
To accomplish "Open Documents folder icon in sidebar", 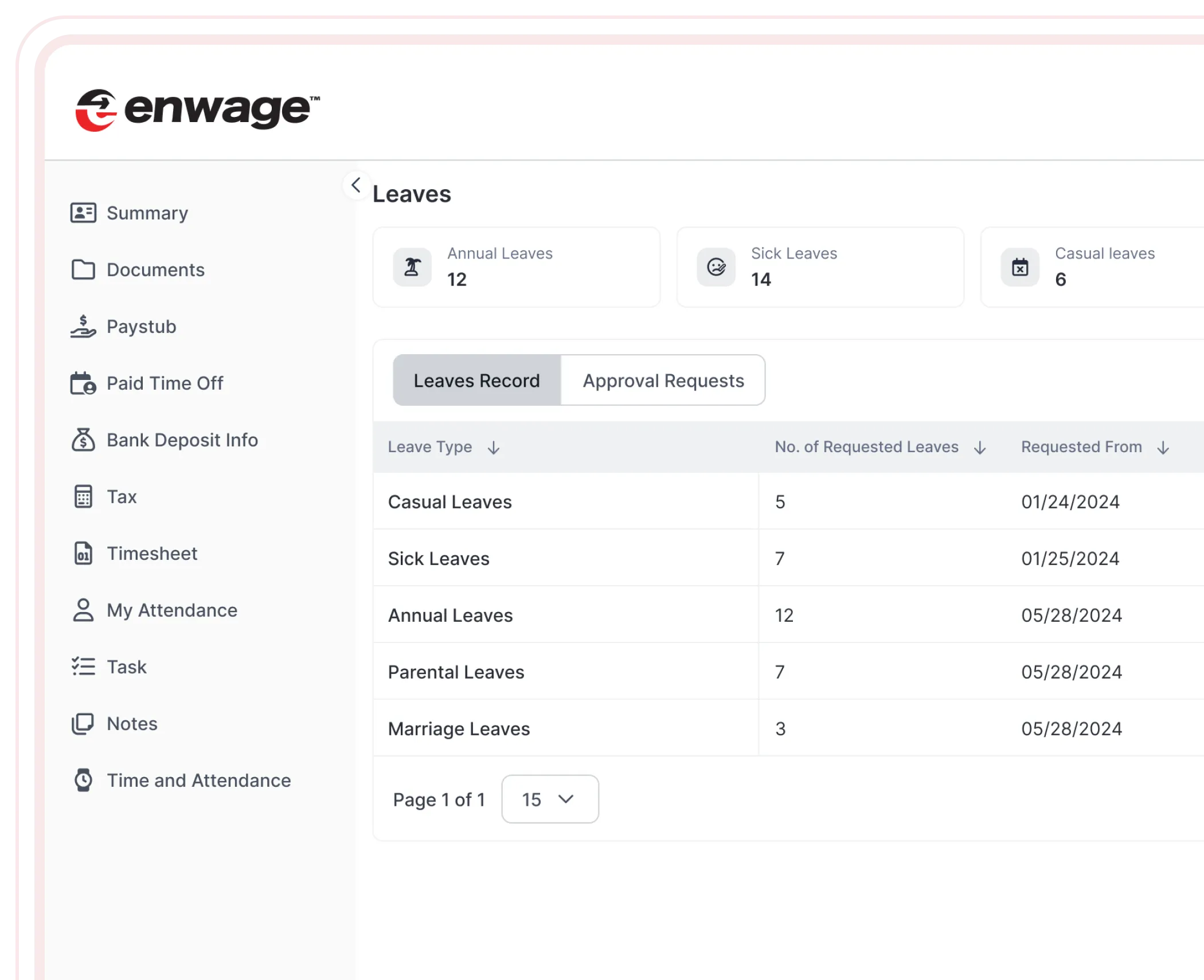I will tap(83, 269).
